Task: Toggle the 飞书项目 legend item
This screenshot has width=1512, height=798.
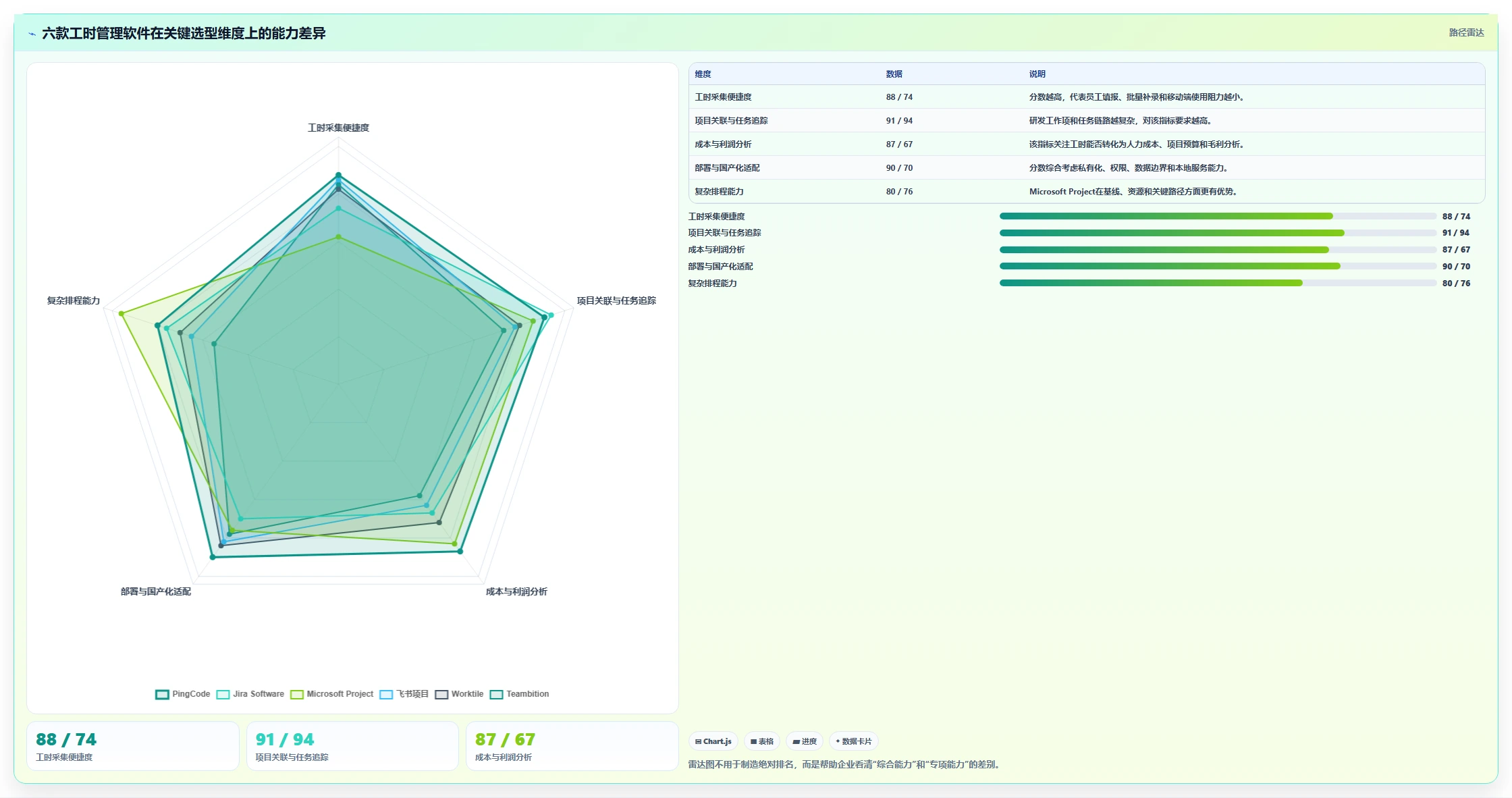Action: pyautogui.click(x=404, y=694)
